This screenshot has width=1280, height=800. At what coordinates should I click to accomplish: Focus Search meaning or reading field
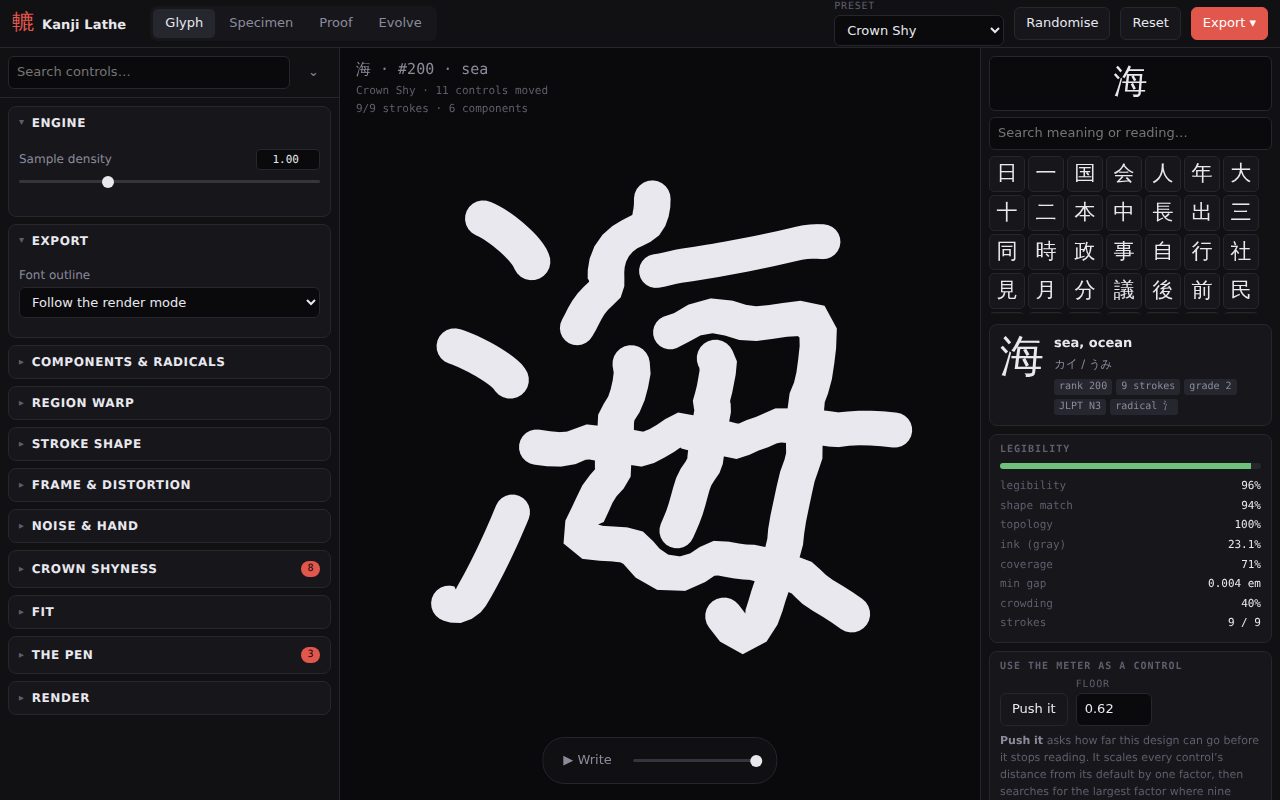(x=1130, y=133)
